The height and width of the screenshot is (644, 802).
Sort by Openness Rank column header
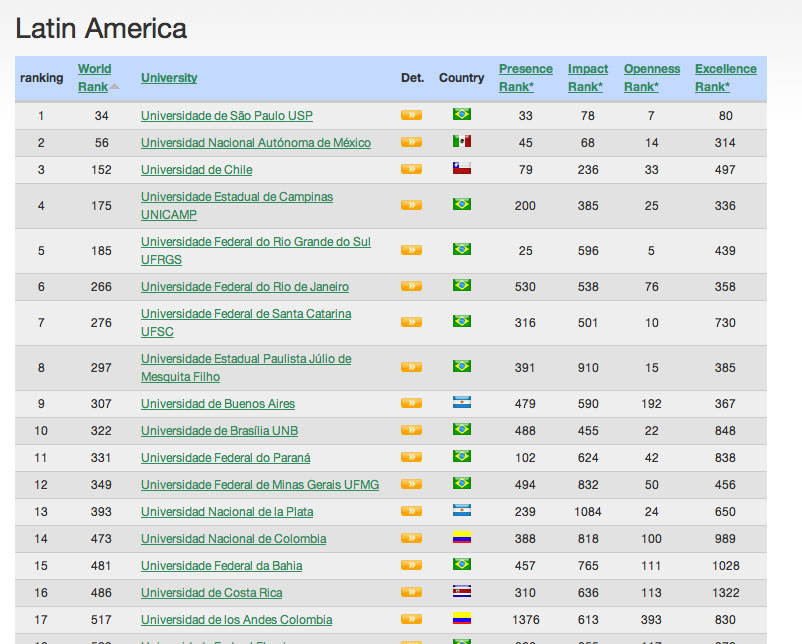652,78
